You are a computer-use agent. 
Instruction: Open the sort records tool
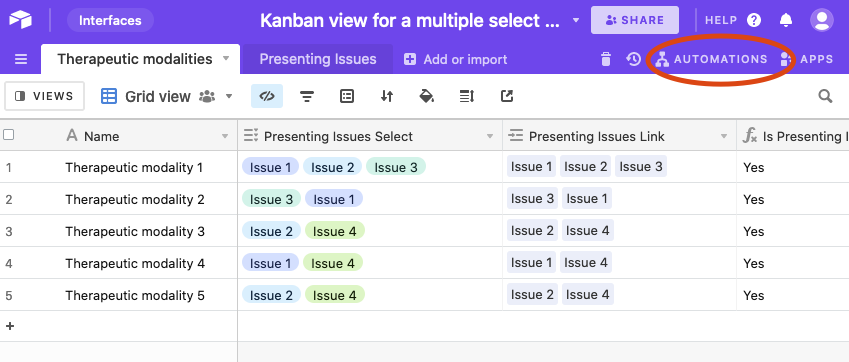tap(387, 96)
